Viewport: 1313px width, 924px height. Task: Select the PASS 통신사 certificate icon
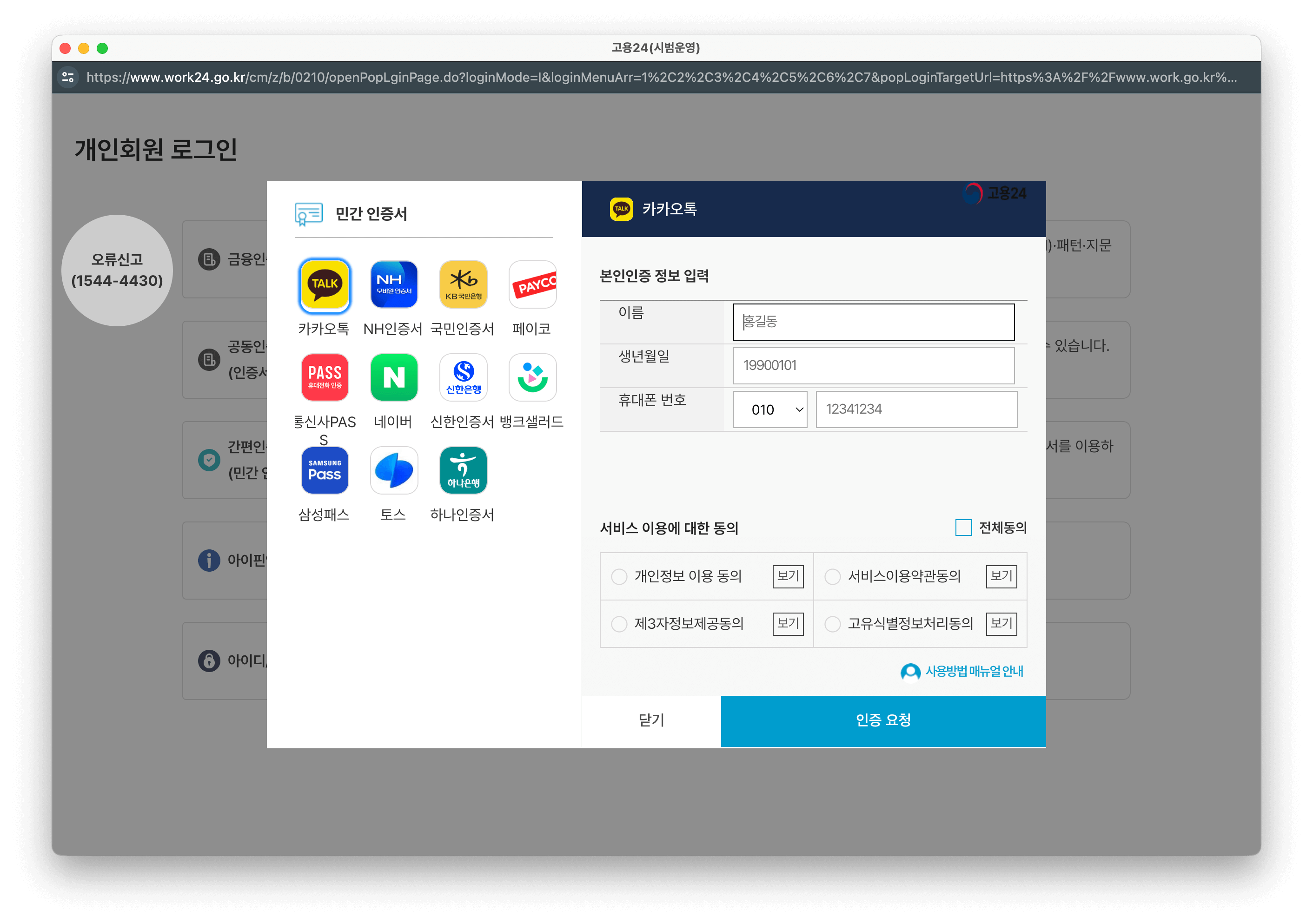(x=324, y=377)
